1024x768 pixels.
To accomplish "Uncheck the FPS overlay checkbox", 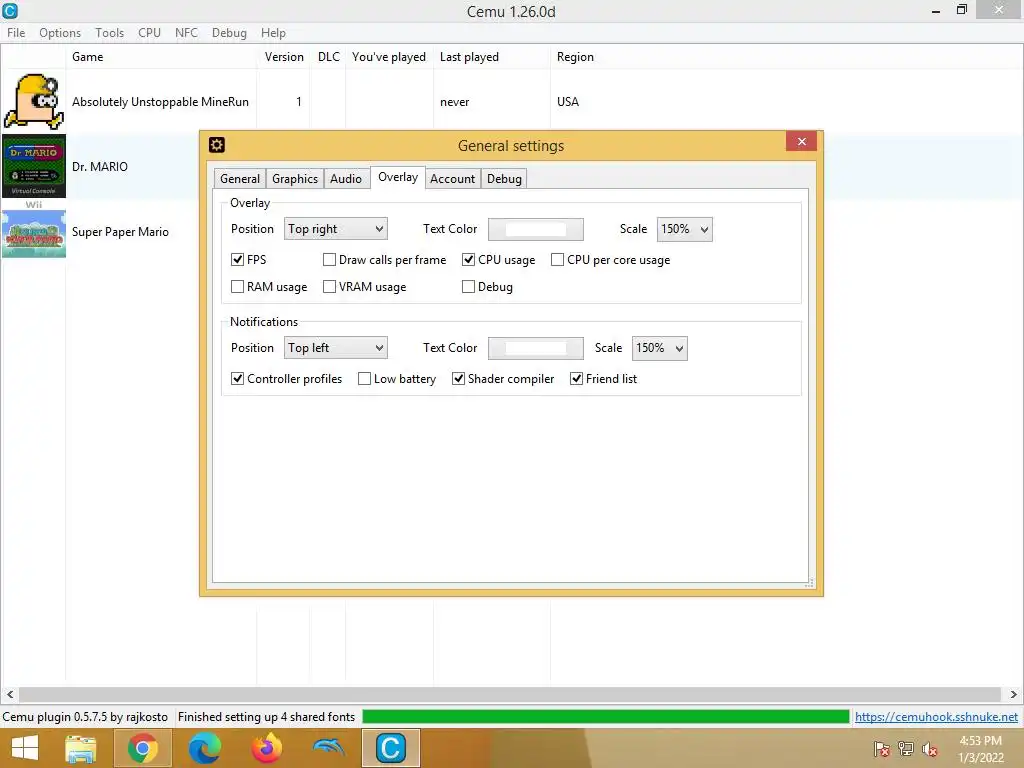I will 237,260.
